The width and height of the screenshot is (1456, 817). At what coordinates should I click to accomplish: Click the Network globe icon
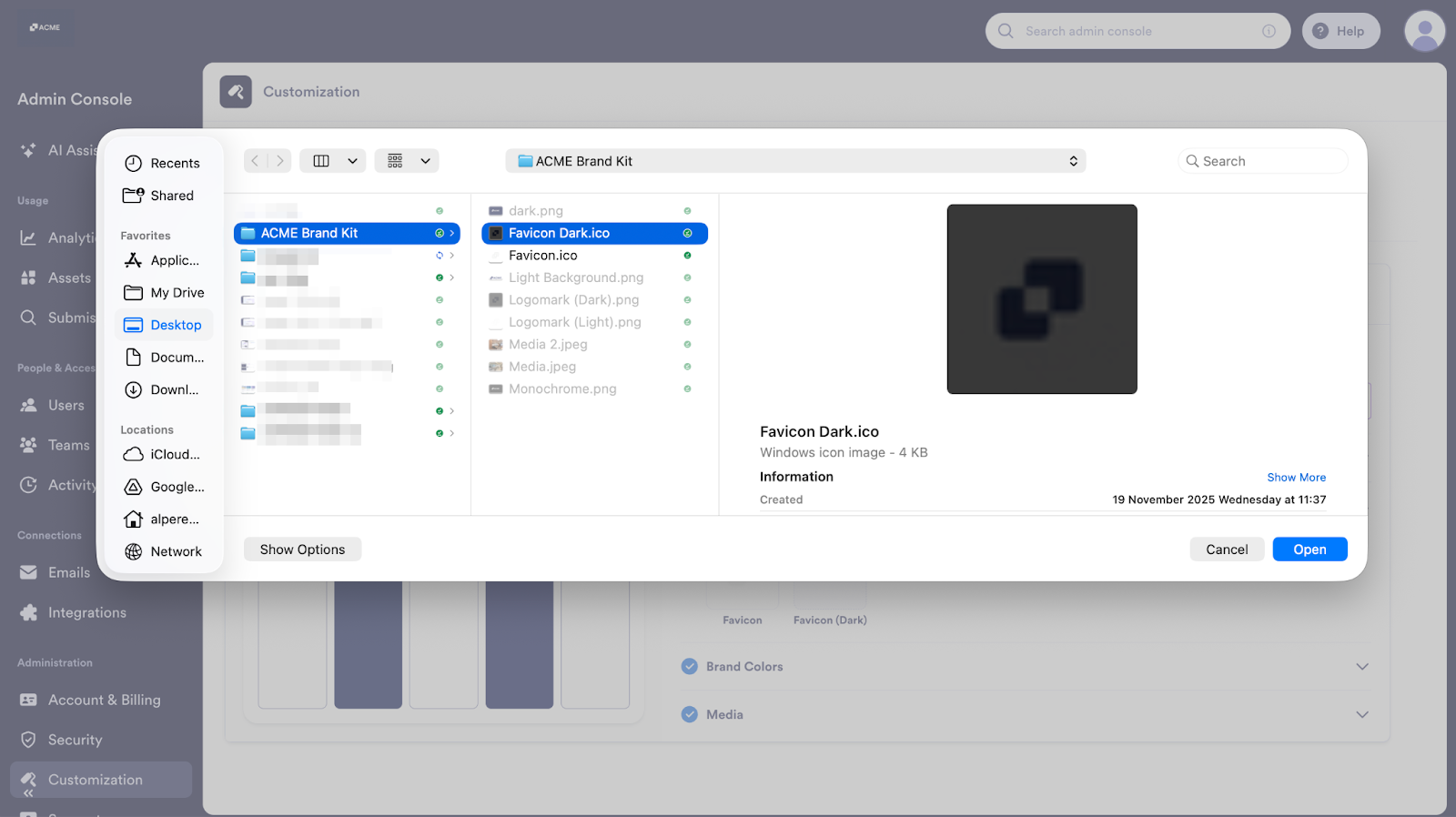tap(133, 551)
